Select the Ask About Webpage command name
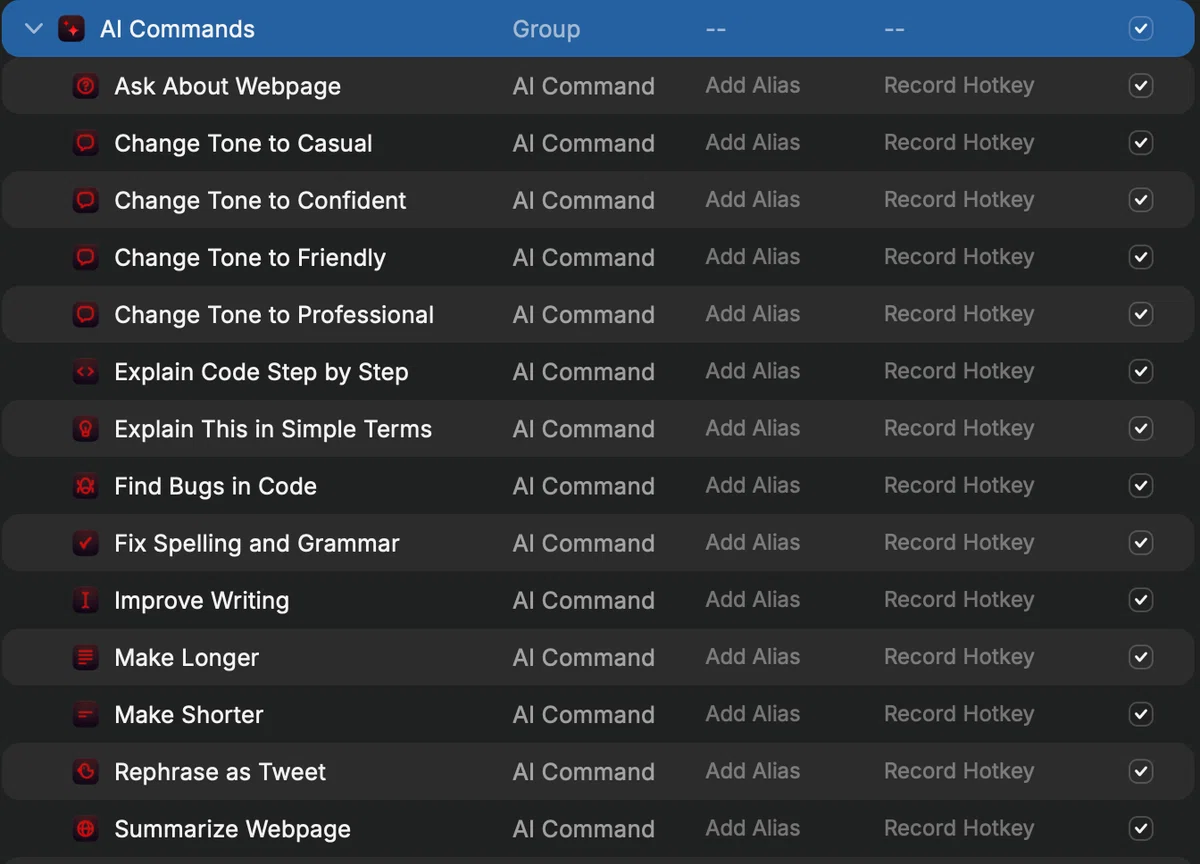 227,87
